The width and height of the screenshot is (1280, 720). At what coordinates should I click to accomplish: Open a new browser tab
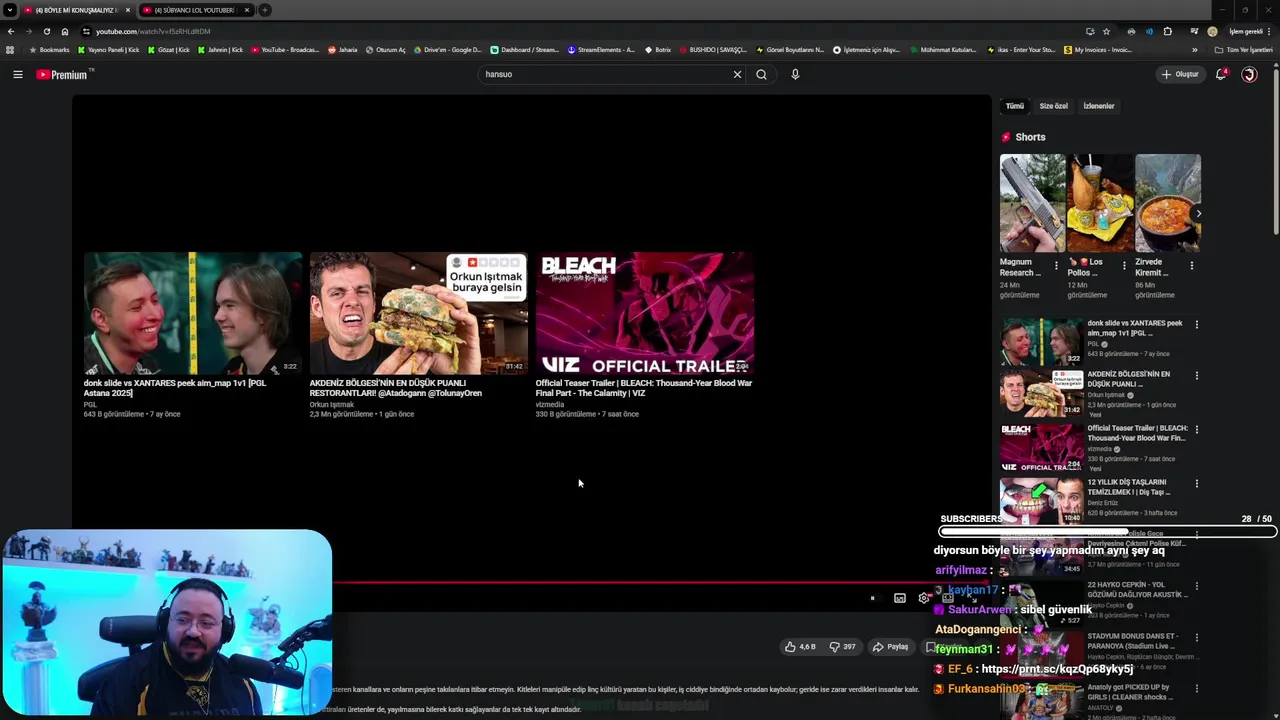coord(265,10)
